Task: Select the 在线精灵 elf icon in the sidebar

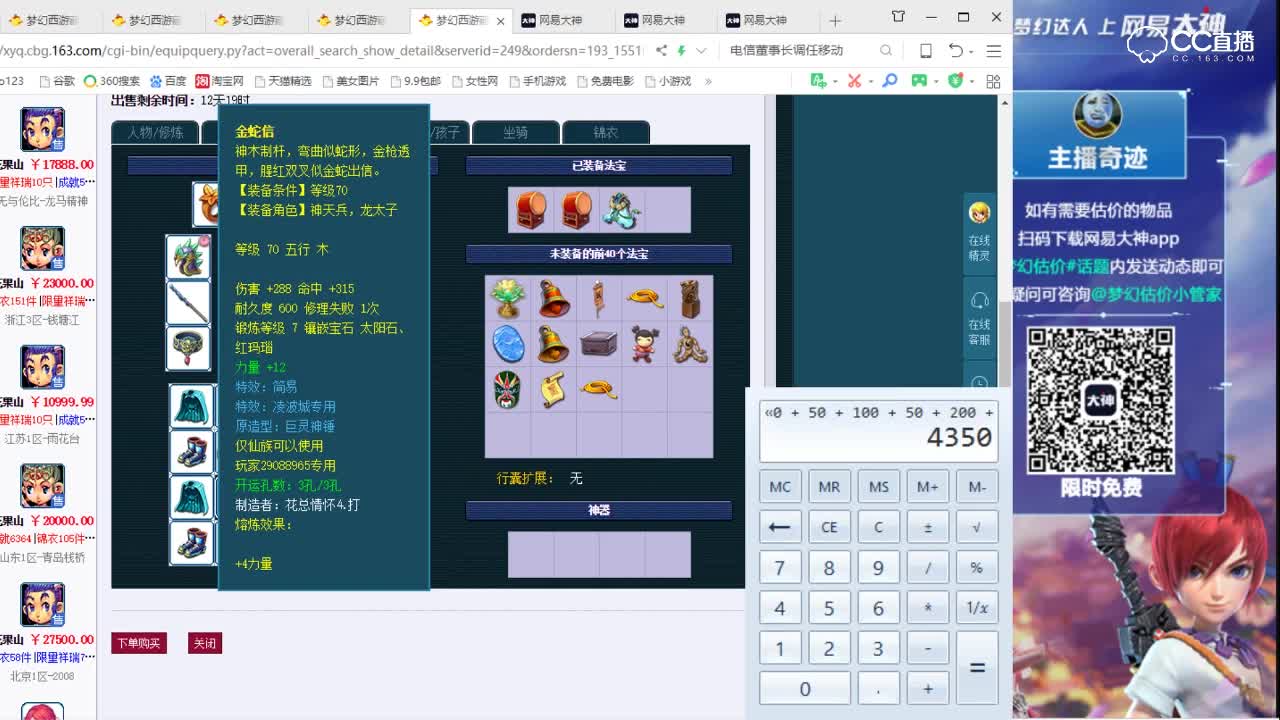Action: point(979,215)
